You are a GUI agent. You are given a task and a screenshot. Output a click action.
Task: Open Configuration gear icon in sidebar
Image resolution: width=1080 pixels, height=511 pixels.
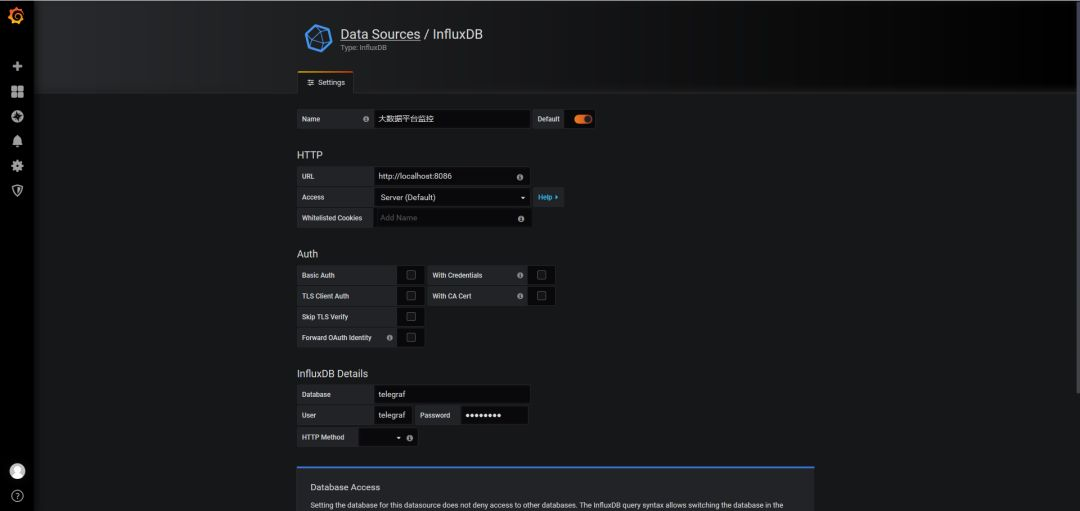[17, 166]
